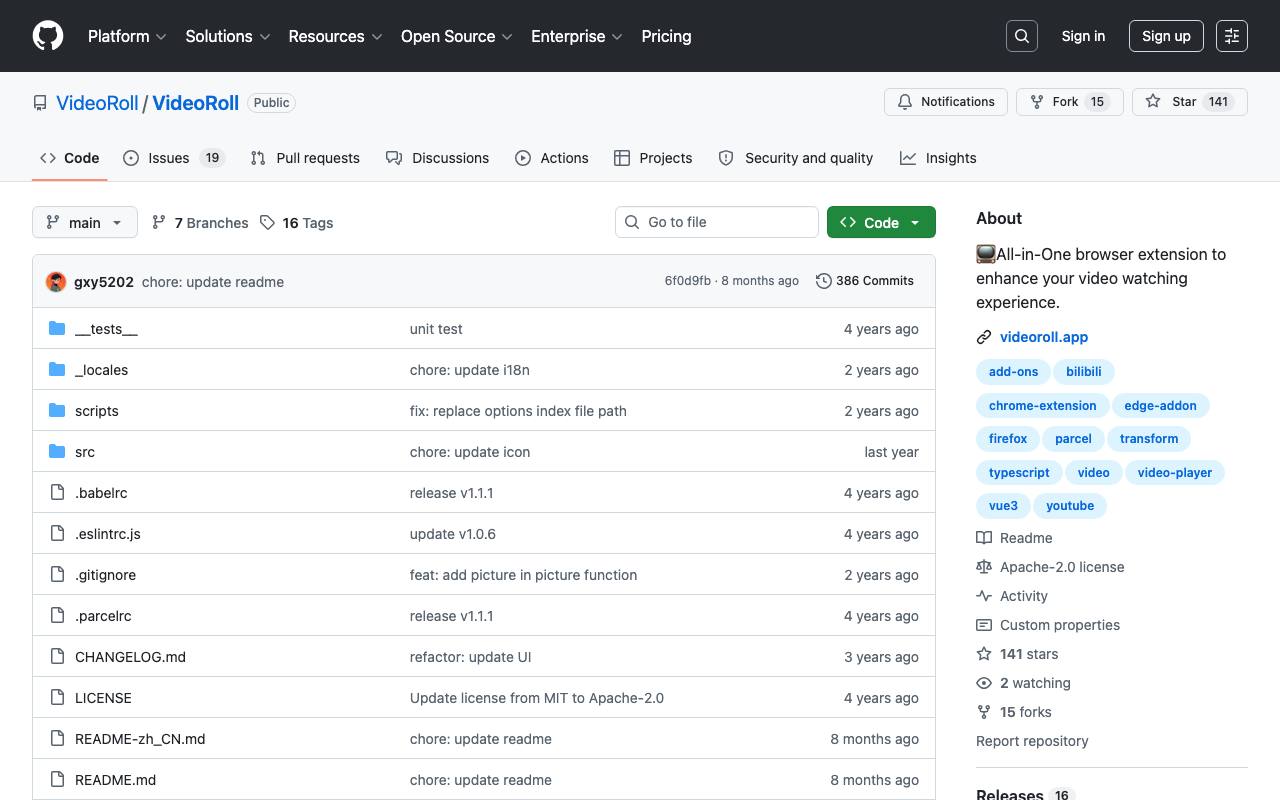Open the .parcelrc file
This screenshot has width=1280, height=800.
point(103,616)
